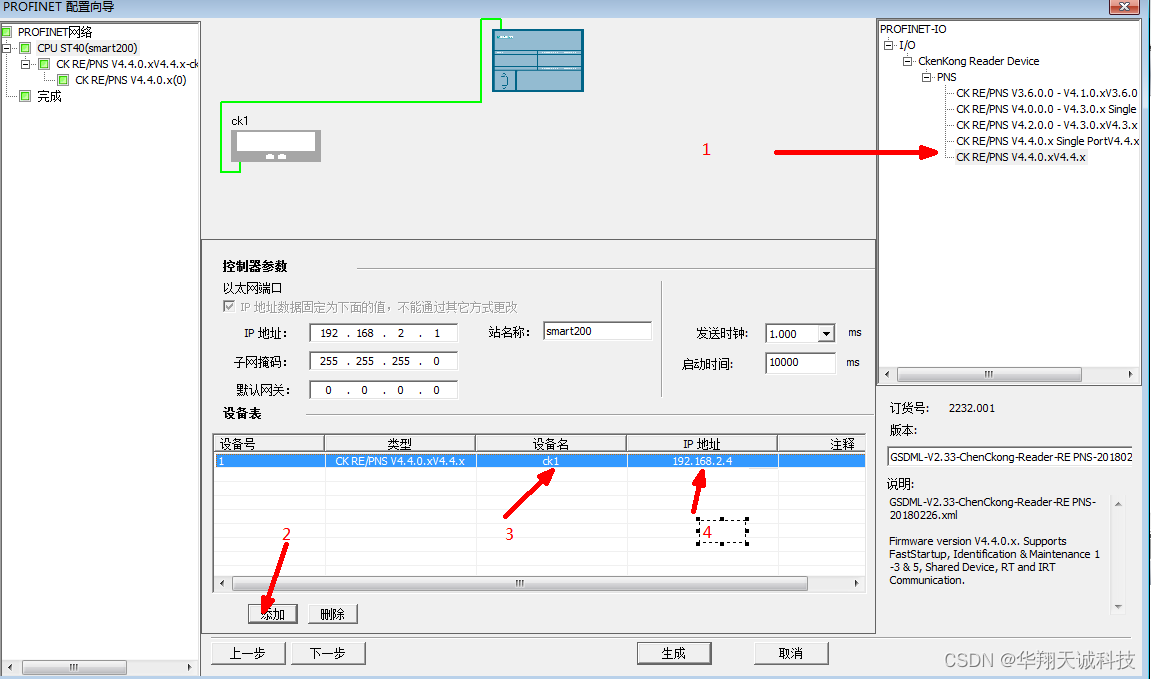Click the 设备名 column header
The image size is (1151, 679).
551,444
